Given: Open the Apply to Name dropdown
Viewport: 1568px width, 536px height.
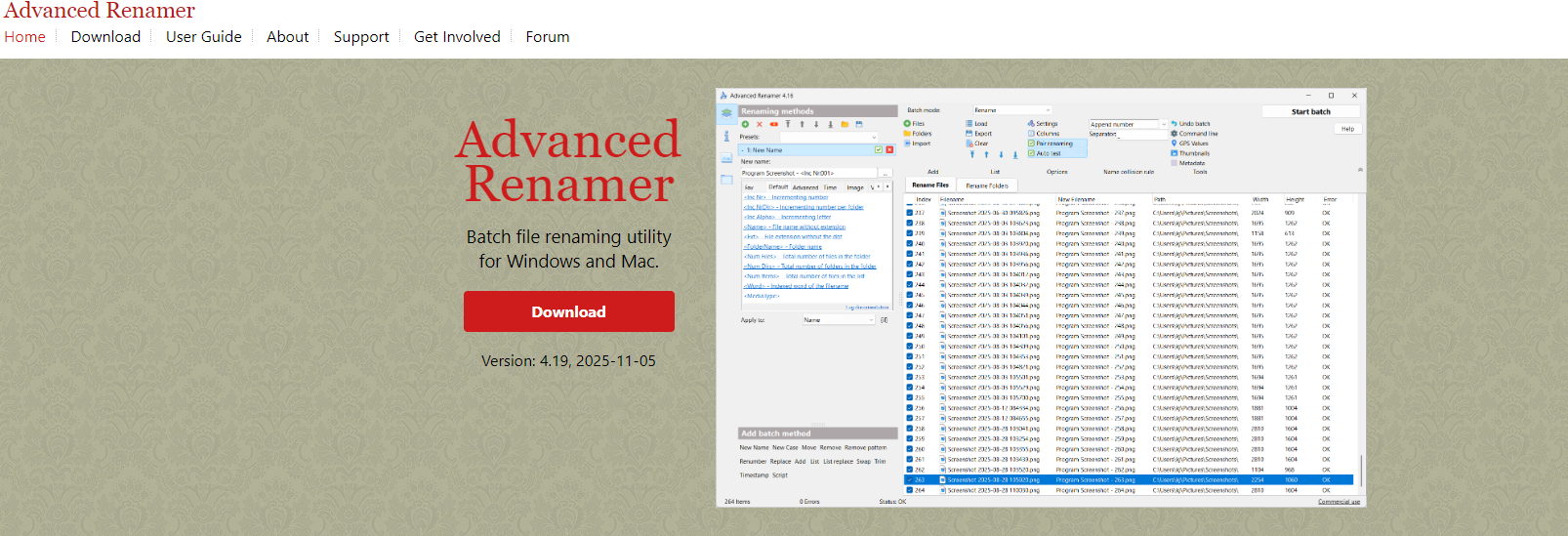Looking at the screenshot, I should tap(839, 320).
